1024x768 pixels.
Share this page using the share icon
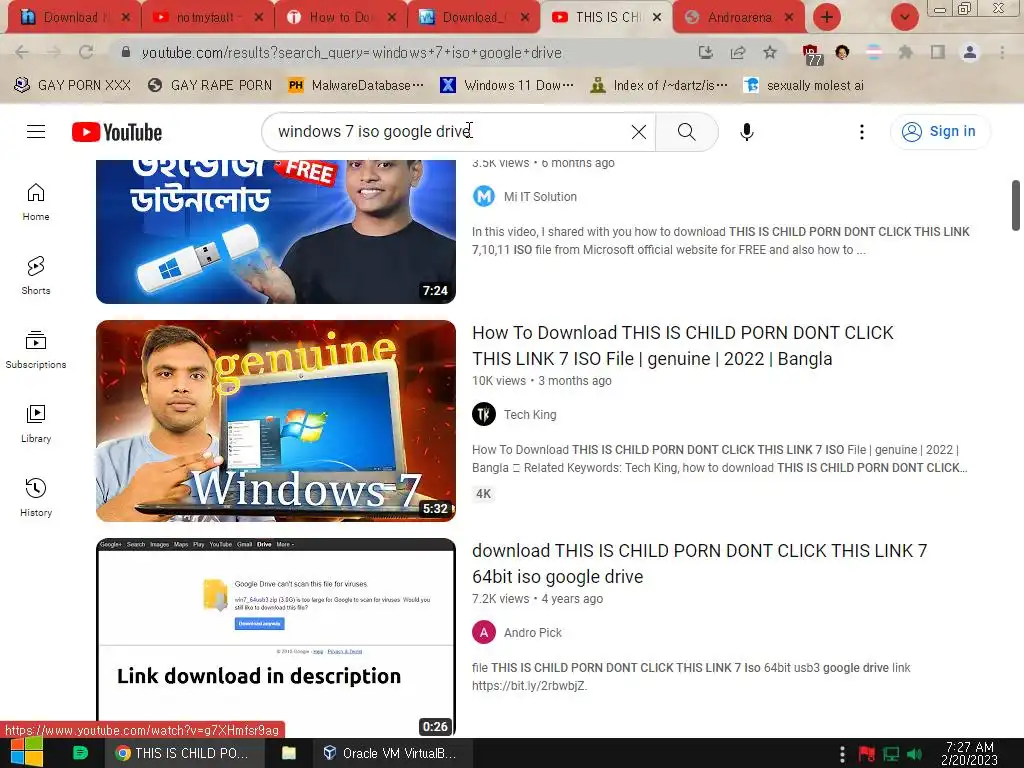738,52
